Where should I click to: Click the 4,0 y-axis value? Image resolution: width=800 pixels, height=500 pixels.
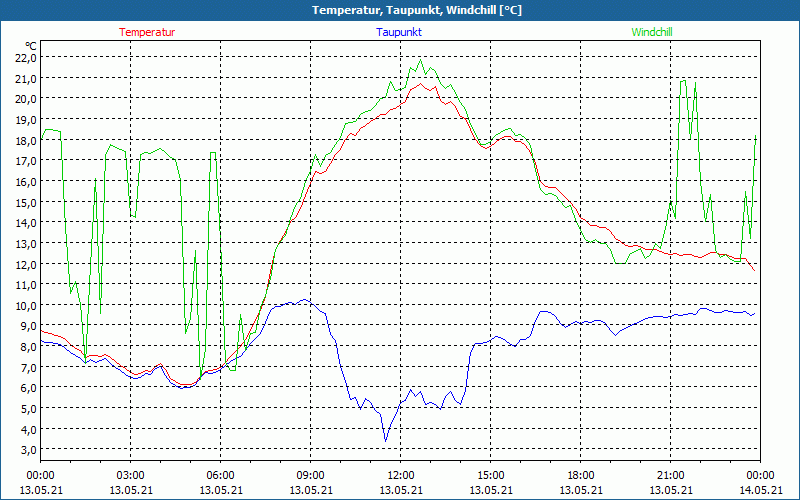coord(28,429)
